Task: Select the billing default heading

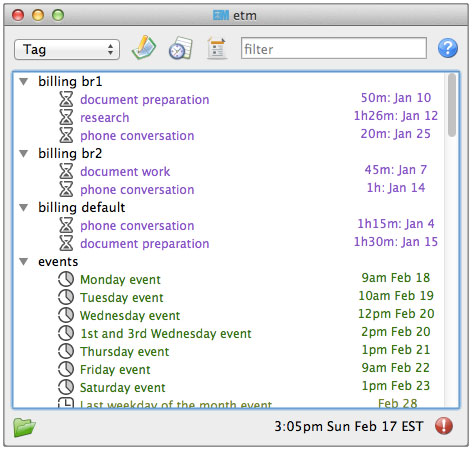Action: point(82,208)
